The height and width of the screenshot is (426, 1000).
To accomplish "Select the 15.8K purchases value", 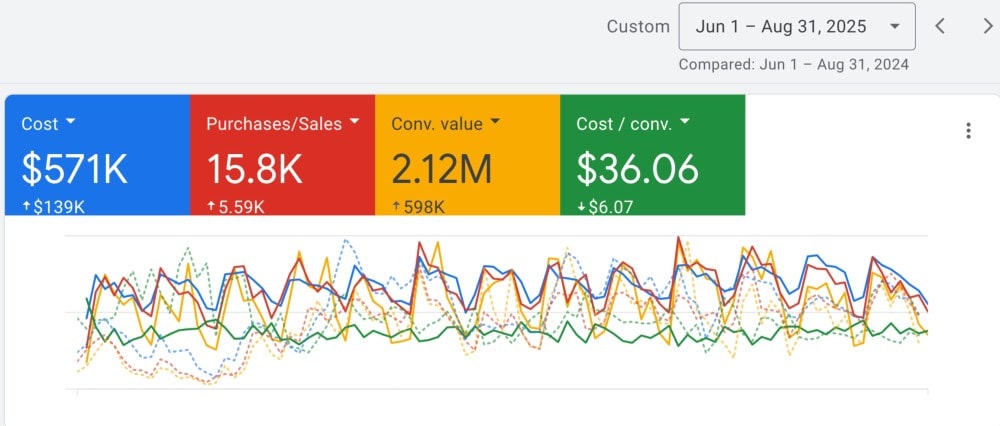I will tap(254, 170).
